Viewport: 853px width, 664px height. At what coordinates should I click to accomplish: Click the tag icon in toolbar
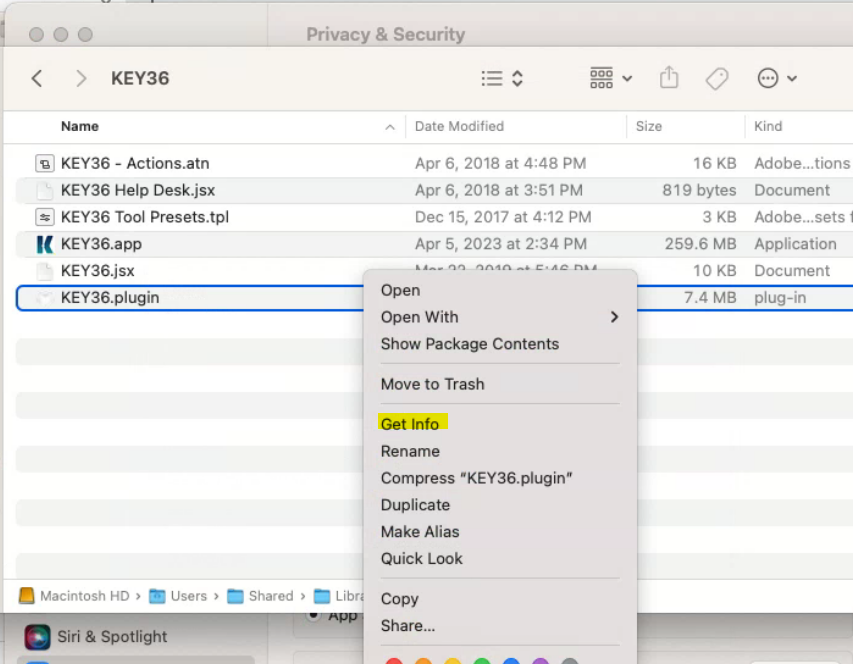click(717, 78)
